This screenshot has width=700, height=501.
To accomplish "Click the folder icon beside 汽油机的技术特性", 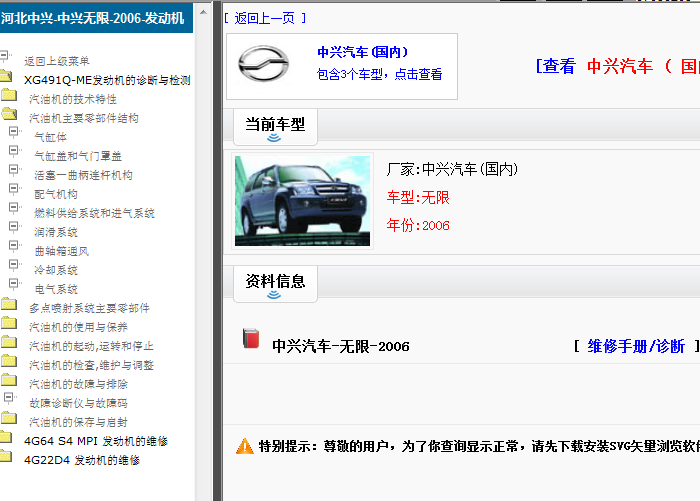I will click(x=9, y=95).
